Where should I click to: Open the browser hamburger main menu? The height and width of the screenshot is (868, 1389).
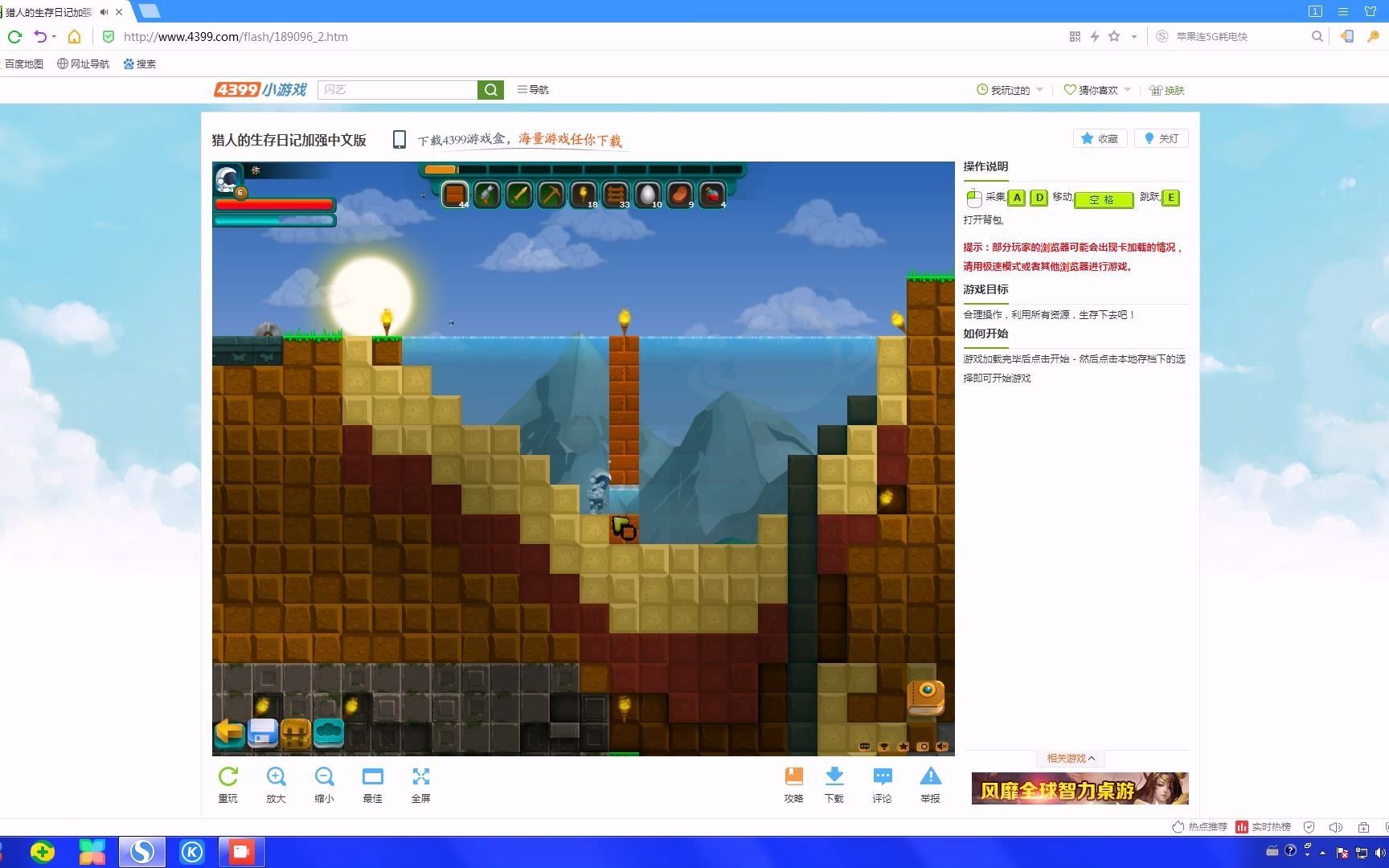[1343, 11]
